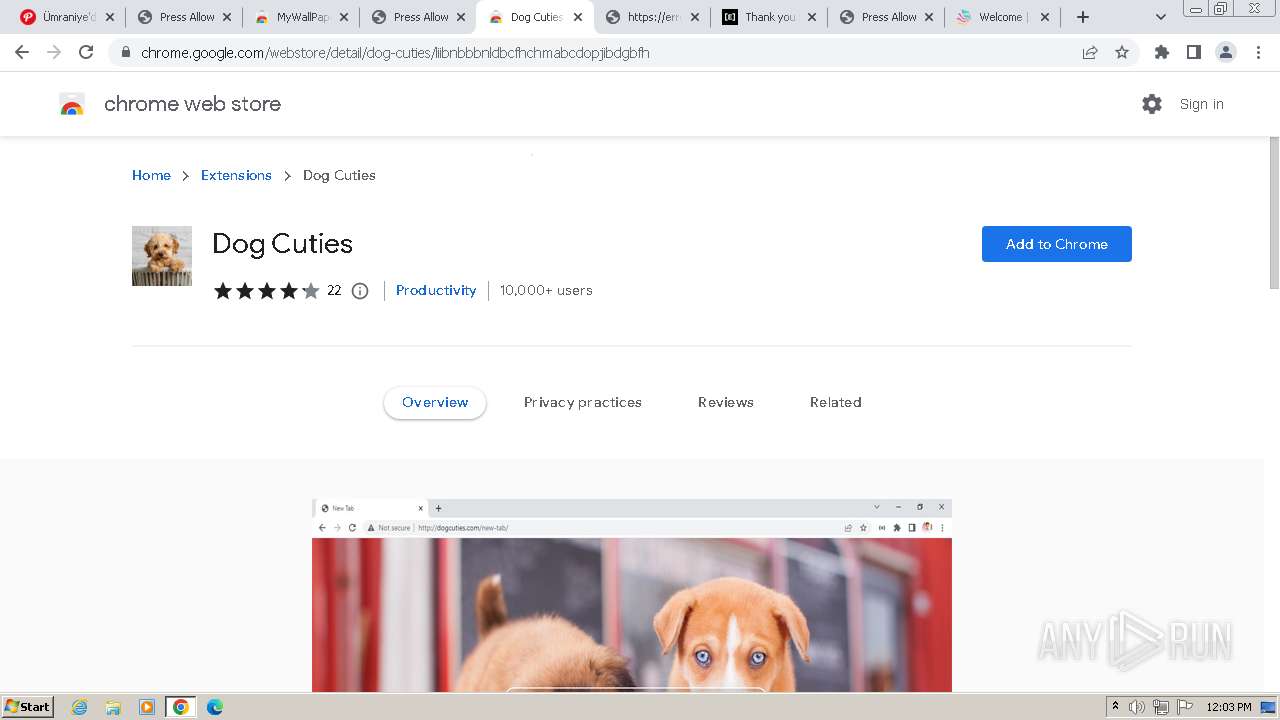Click Sign in link
This screenshot has width=1280, height=720.
pyautogui.click(x=1201, y=104)
